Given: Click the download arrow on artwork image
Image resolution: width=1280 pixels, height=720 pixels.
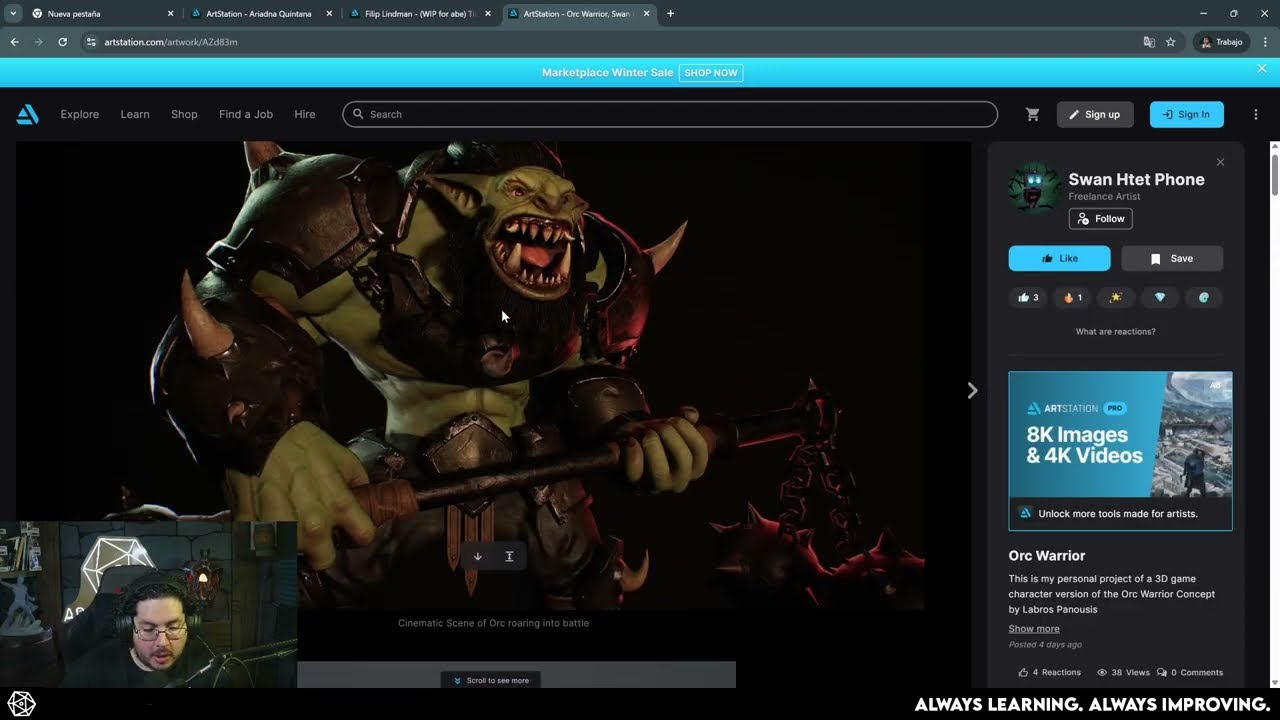Looking at the screenshot, I should click(x=478, y=557).
